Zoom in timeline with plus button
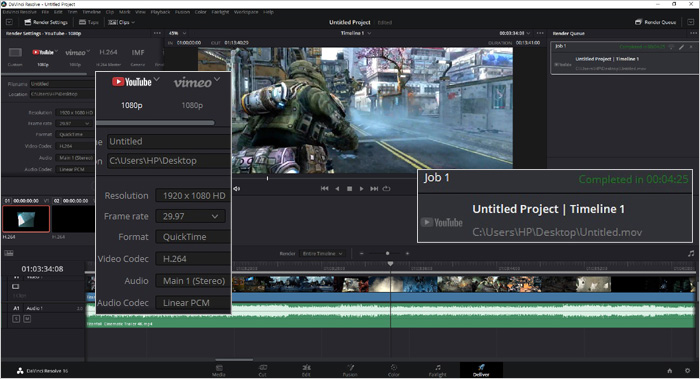The height and width of the screenshot is (379, 700). [407, 254]
